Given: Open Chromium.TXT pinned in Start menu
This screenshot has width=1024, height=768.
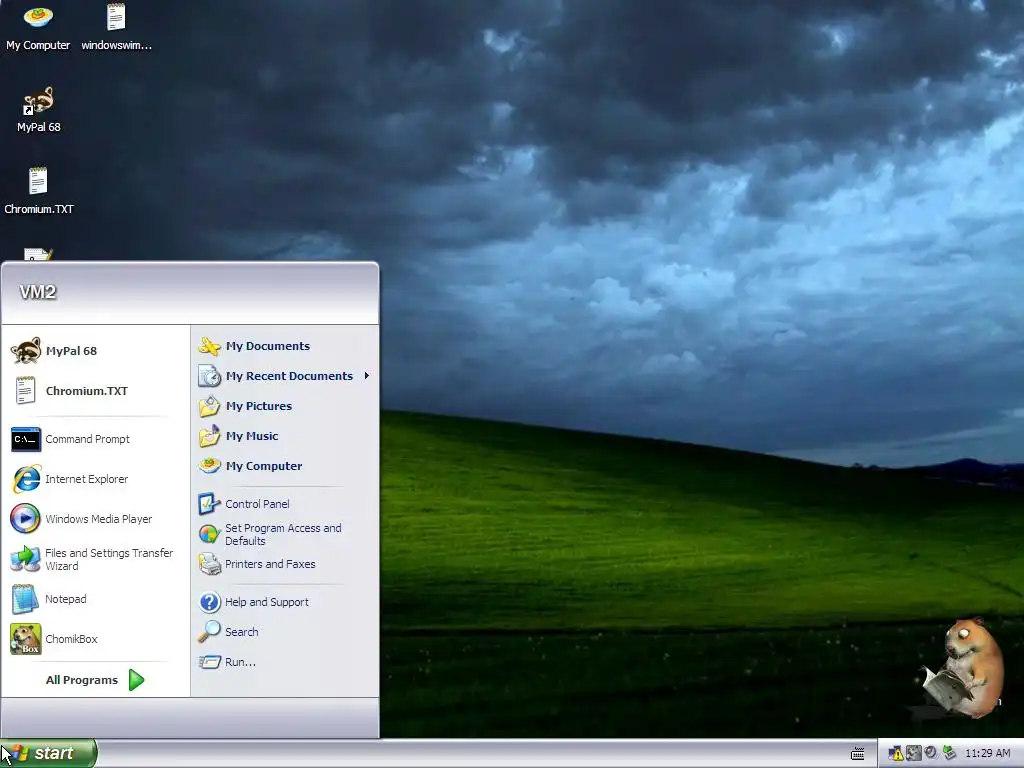Looking at the screenshot, I should pos(95,391).
